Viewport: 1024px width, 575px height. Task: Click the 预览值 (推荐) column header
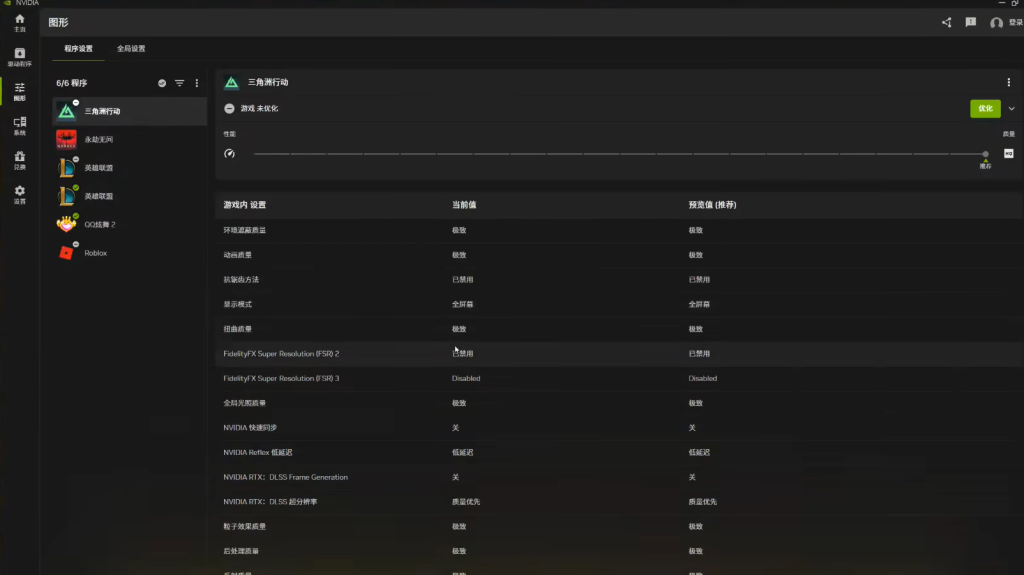(x=712, y=205)
